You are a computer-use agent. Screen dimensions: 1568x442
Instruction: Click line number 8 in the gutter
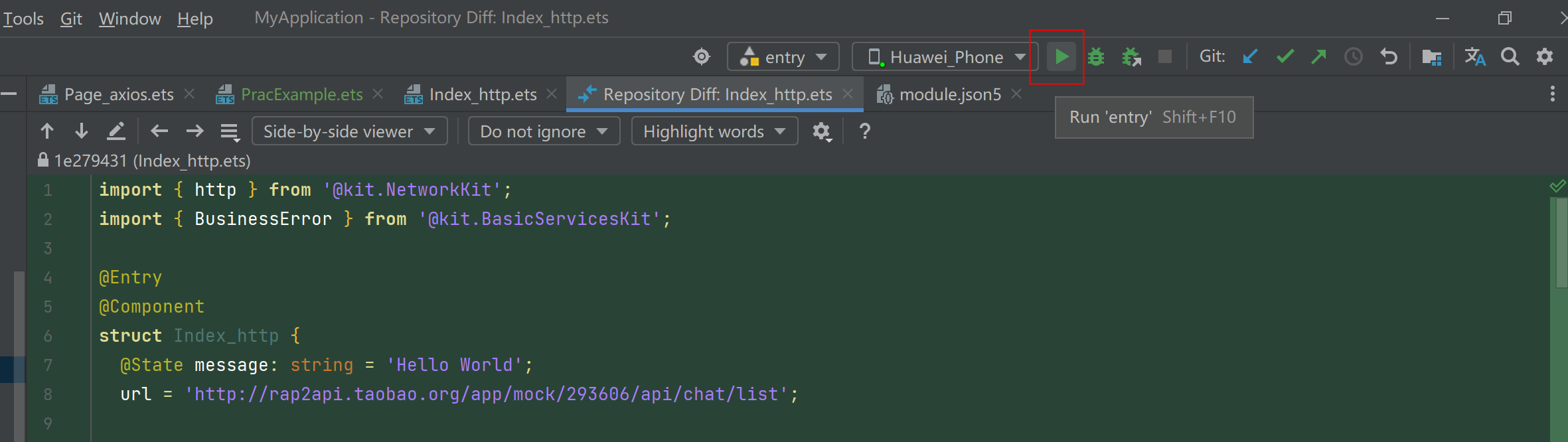[x=48, y=394]
